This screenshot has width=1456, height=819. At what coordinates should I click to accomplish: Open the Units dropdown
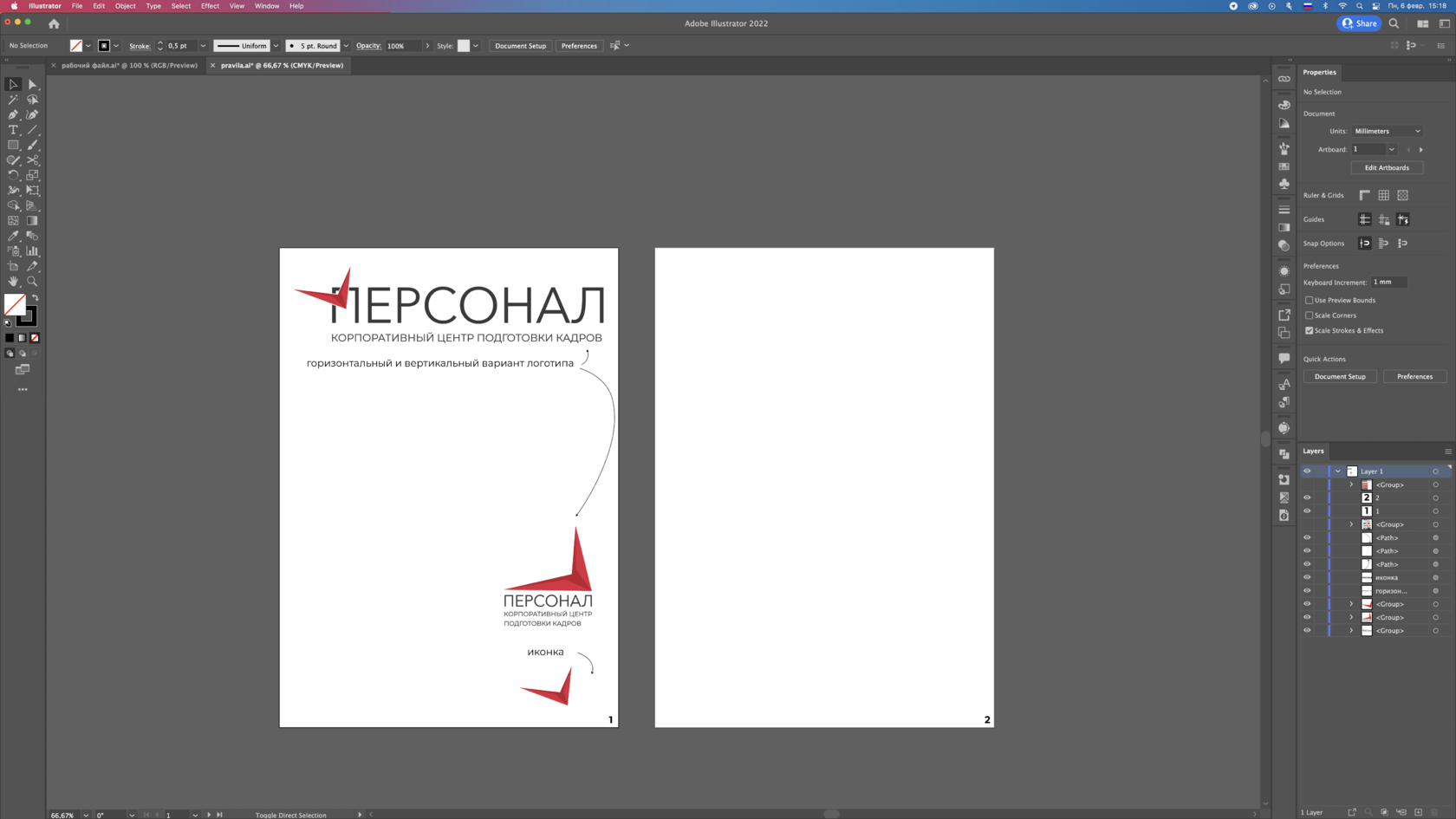pos(1387,131)
